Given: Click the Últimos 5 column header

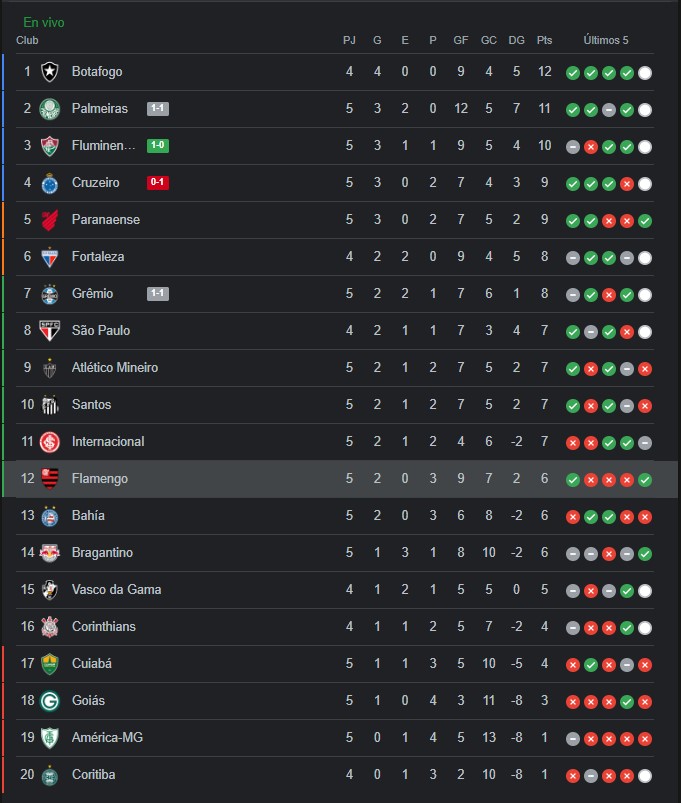Looking at the screenshot, I should (x=606, y=40).
